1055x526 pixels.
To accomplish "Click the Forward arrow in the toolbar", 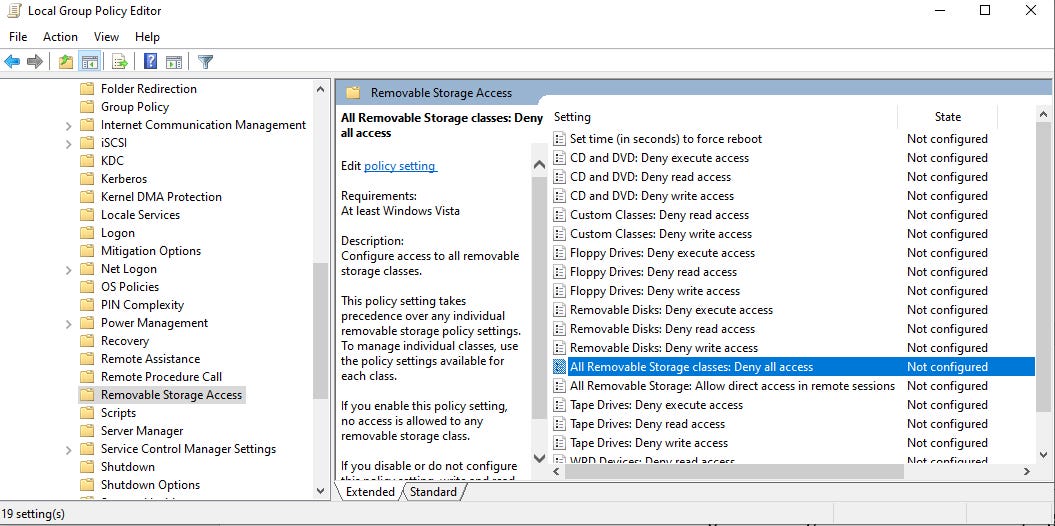I will [x=35, y=62].
